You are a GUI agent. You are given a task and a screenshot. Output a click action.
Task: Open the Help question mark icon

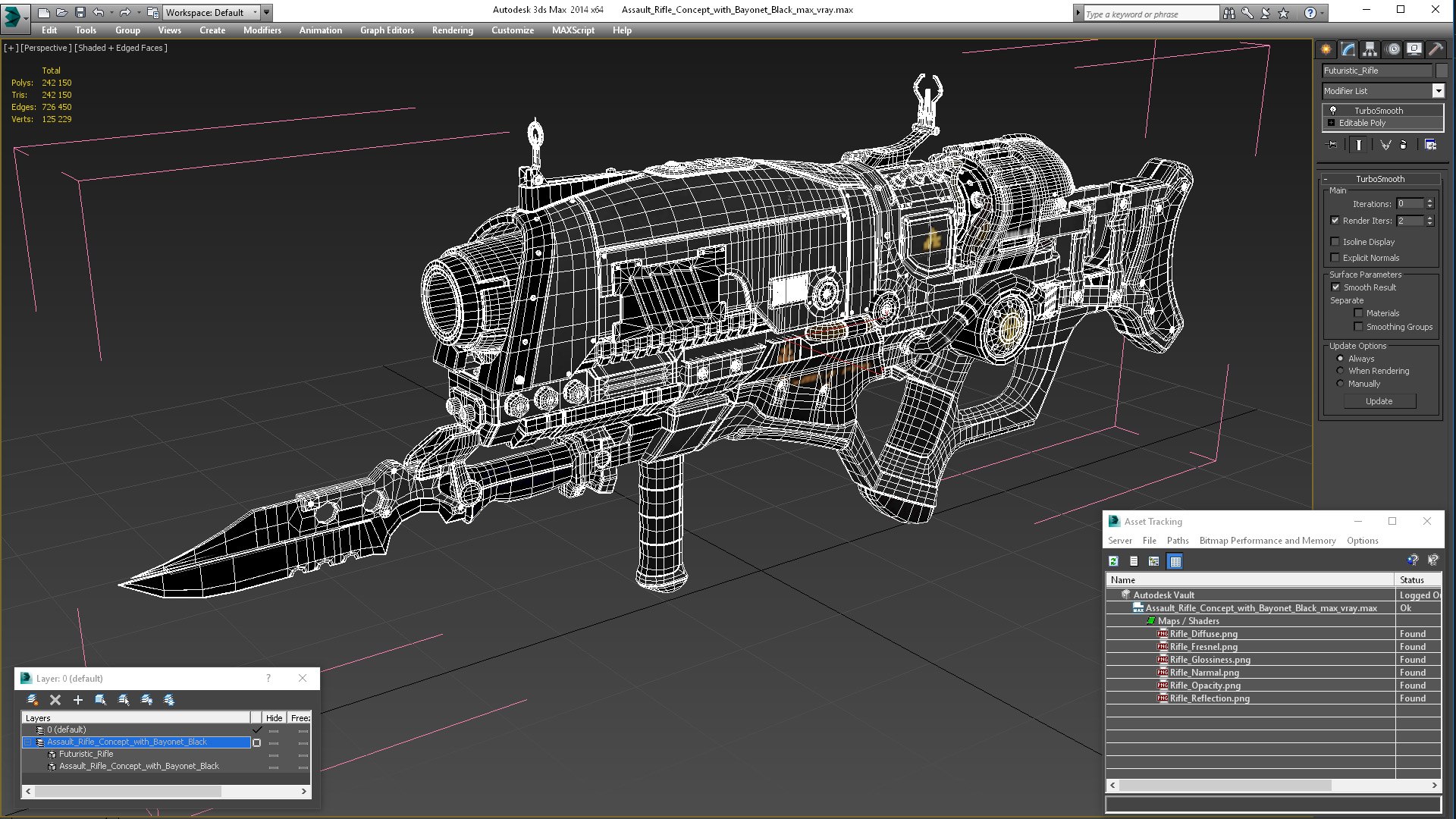pyautogui.click(x=1310, y=13)
